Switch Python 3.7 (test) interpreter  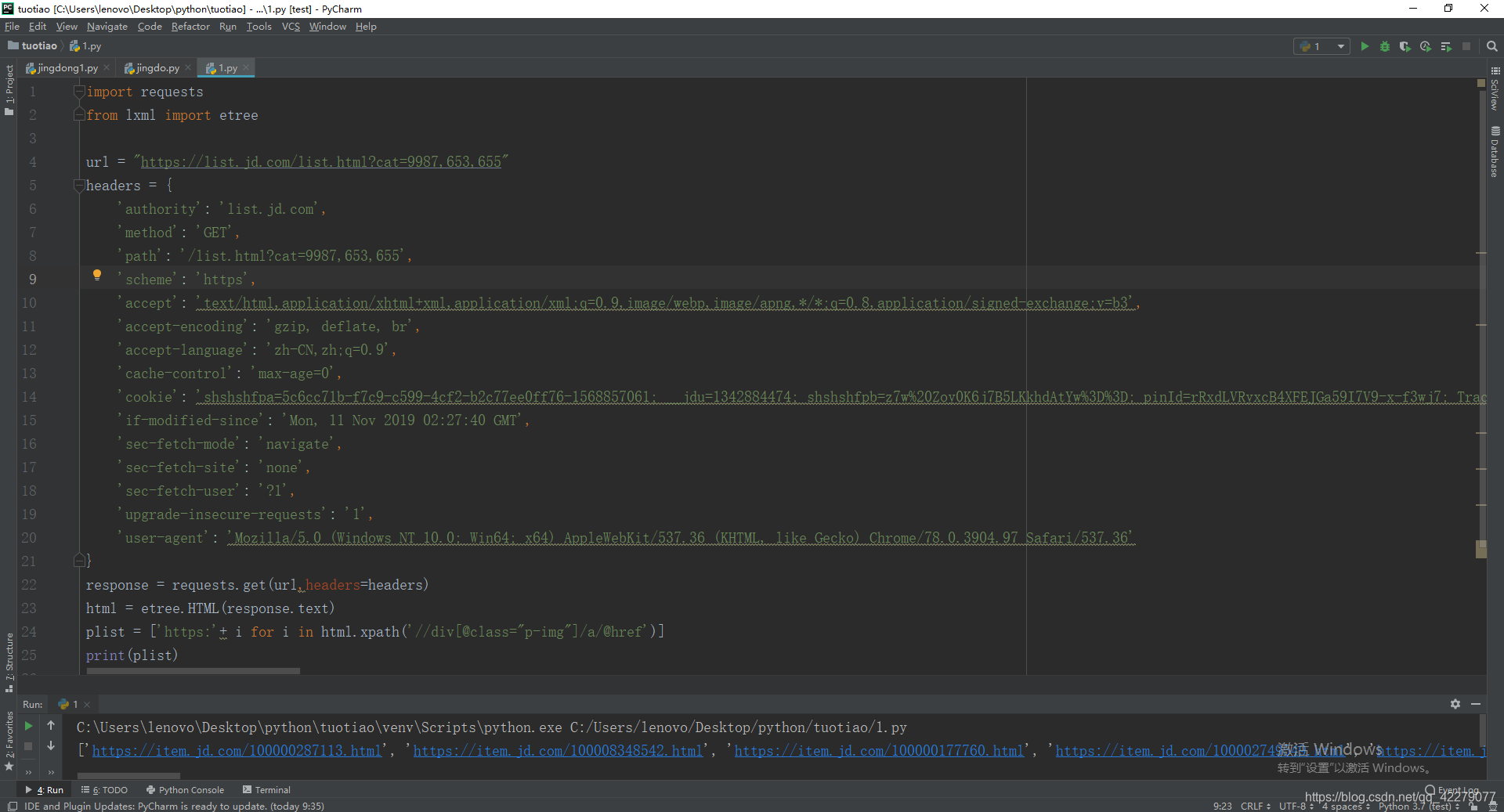tap(1419, 806)
